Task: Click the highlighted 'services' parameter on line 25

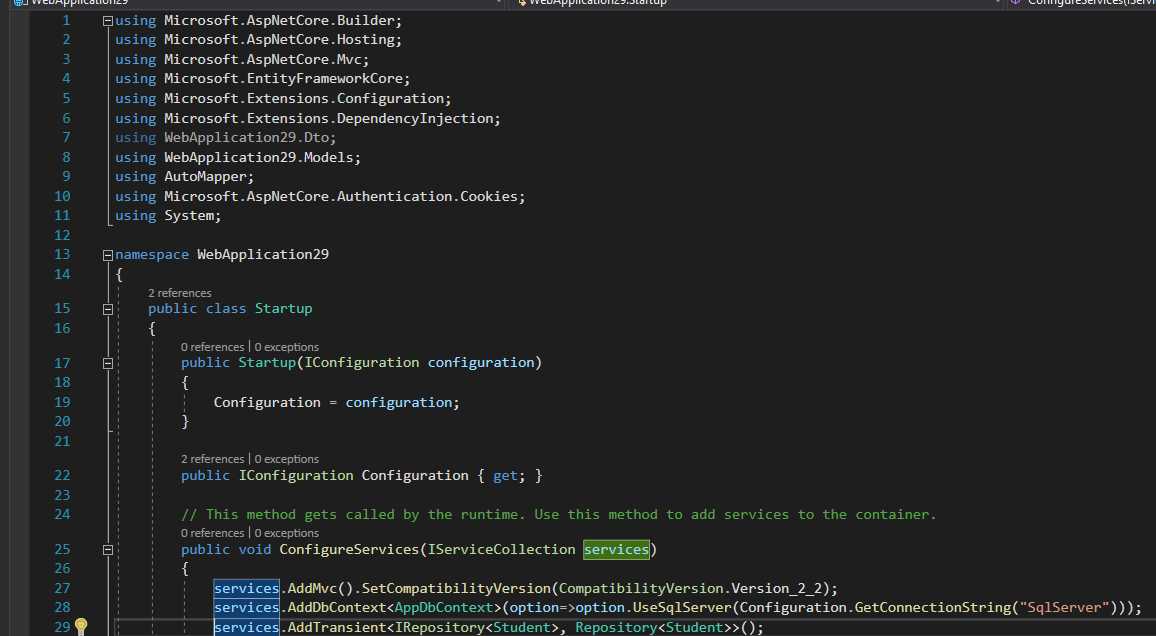Action: [616, 550]
